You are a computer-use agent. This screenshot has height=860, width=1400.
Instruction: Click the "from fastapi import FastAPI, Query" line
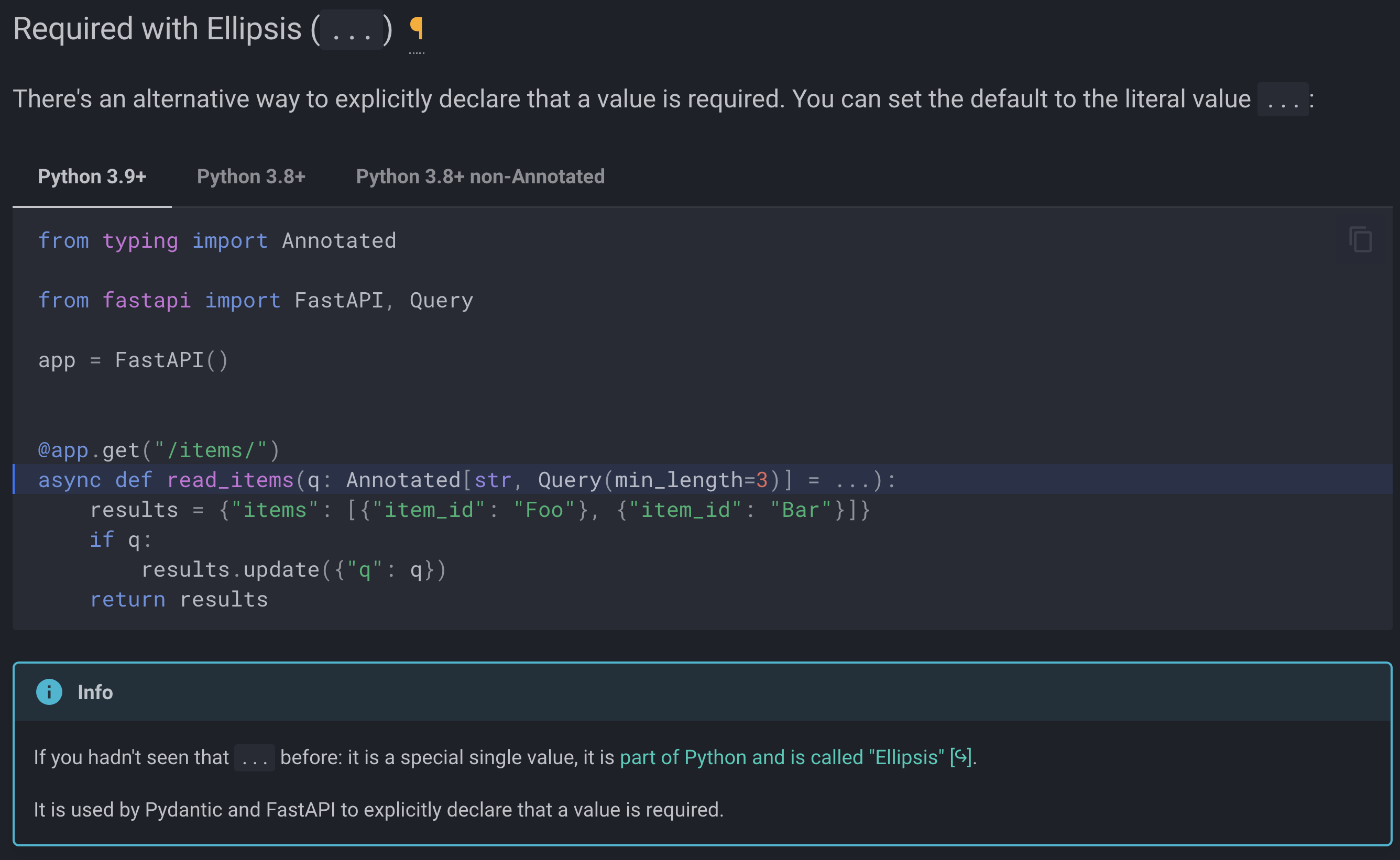(x=255, y=300)
